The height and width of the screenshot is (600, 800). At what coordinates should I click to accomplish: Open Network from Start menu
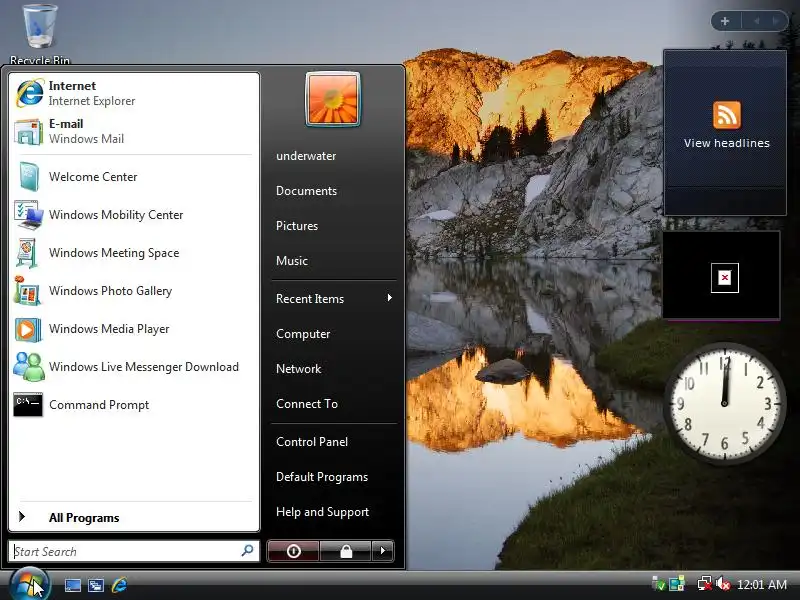[298, 369]
